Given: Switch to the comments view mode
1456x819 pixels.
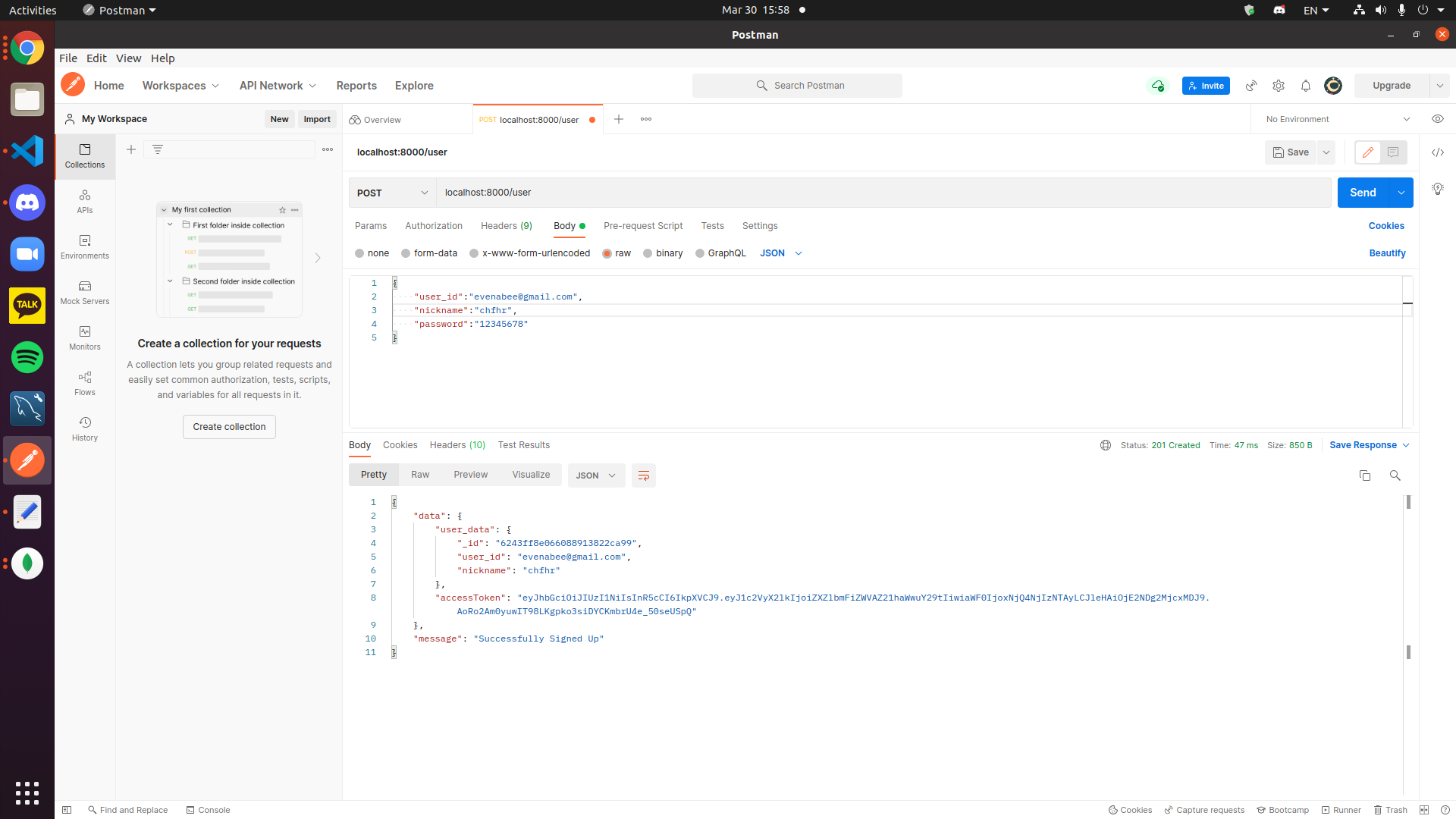Looking at the screenshot, I should (1393, 152).
